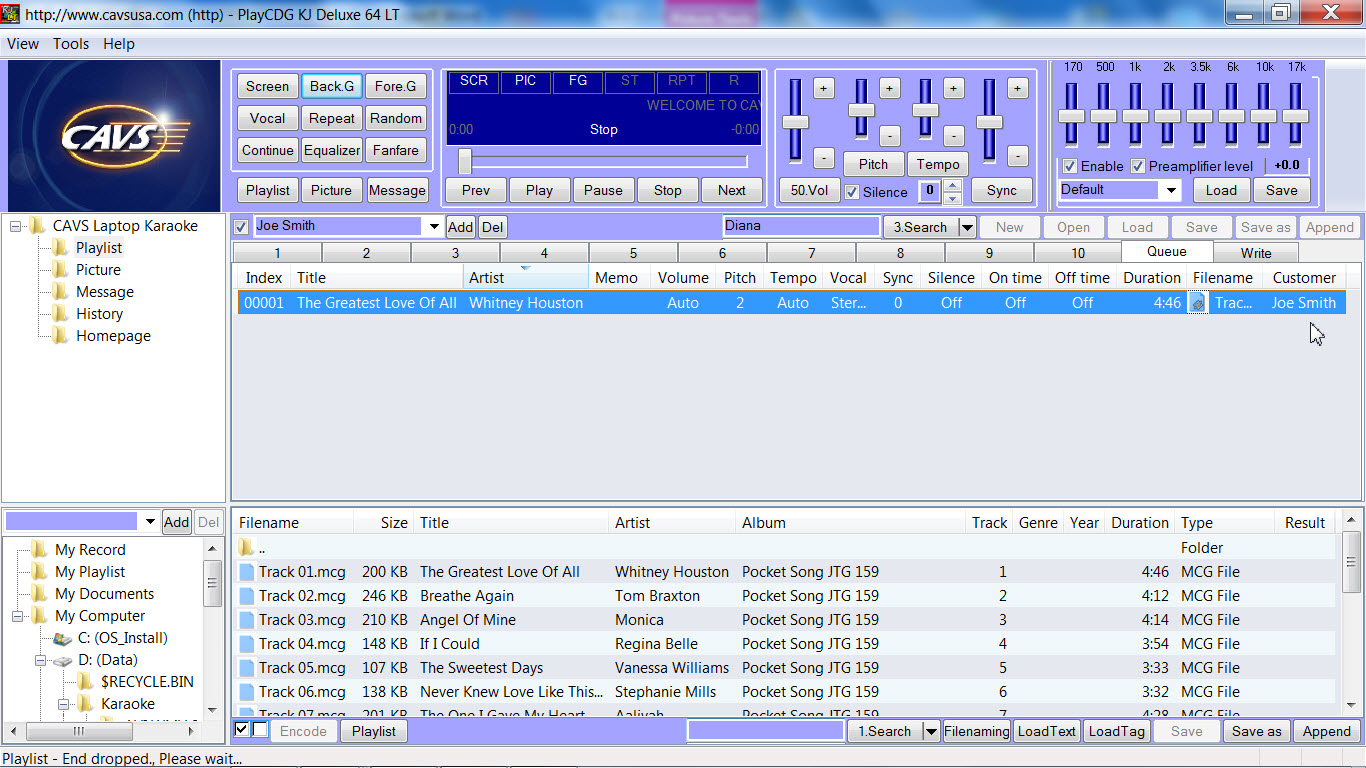Viewport: 1366px width, 768px height.
Task: Click the My Documents folder icon
Action: [x=39, y=594]
